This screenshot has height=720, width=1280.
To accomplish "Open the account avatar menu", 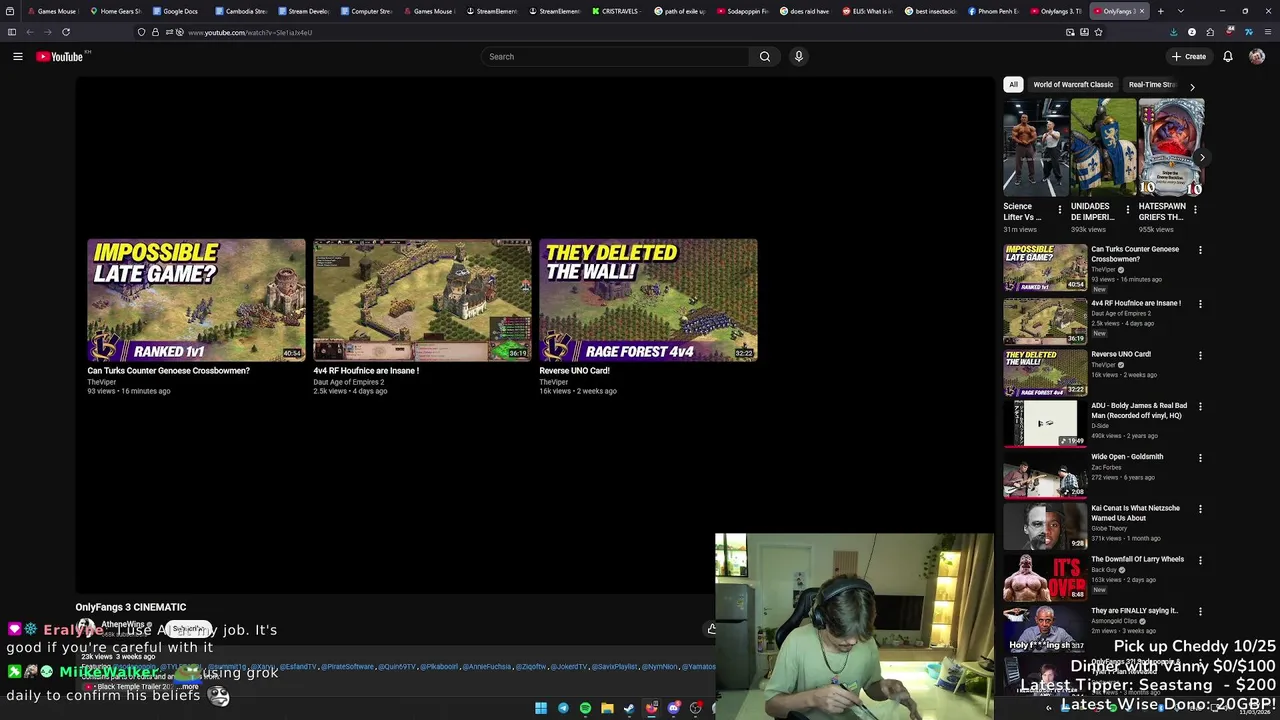I will (x=1257, y=57).
